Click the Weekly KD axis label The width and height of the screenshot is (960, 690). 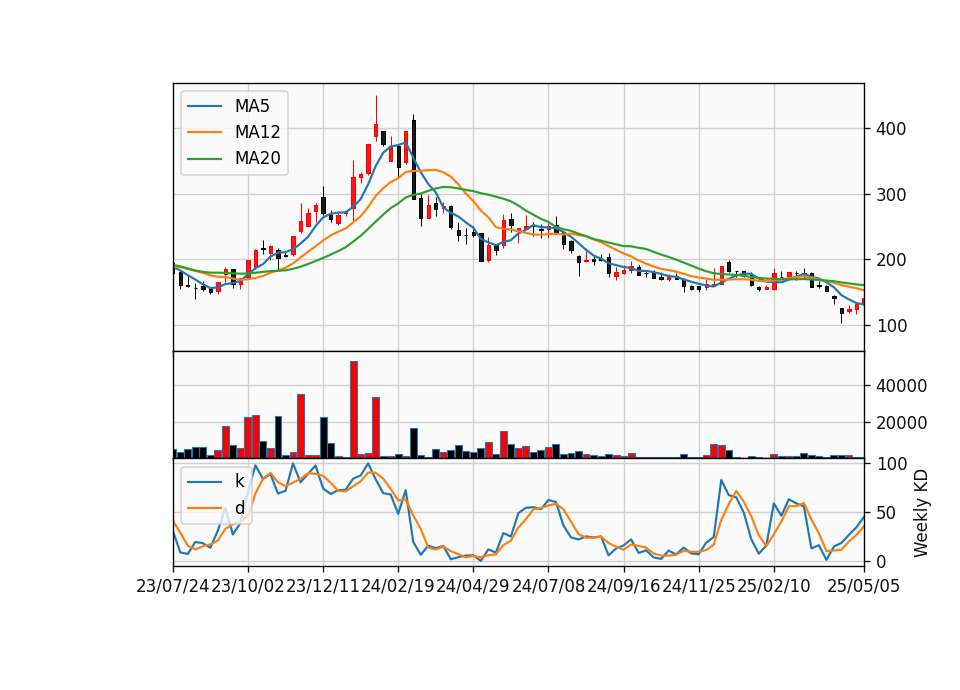921,514
